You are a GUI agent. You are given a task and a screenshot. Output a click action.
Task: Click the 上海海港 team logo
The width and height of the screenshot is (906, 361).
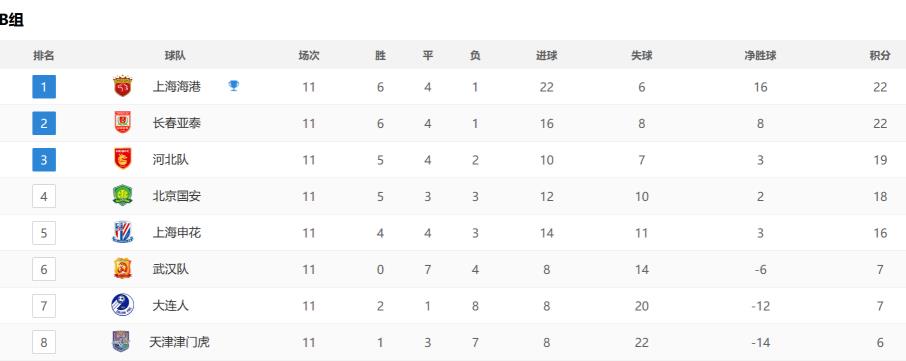click(122, 87)
